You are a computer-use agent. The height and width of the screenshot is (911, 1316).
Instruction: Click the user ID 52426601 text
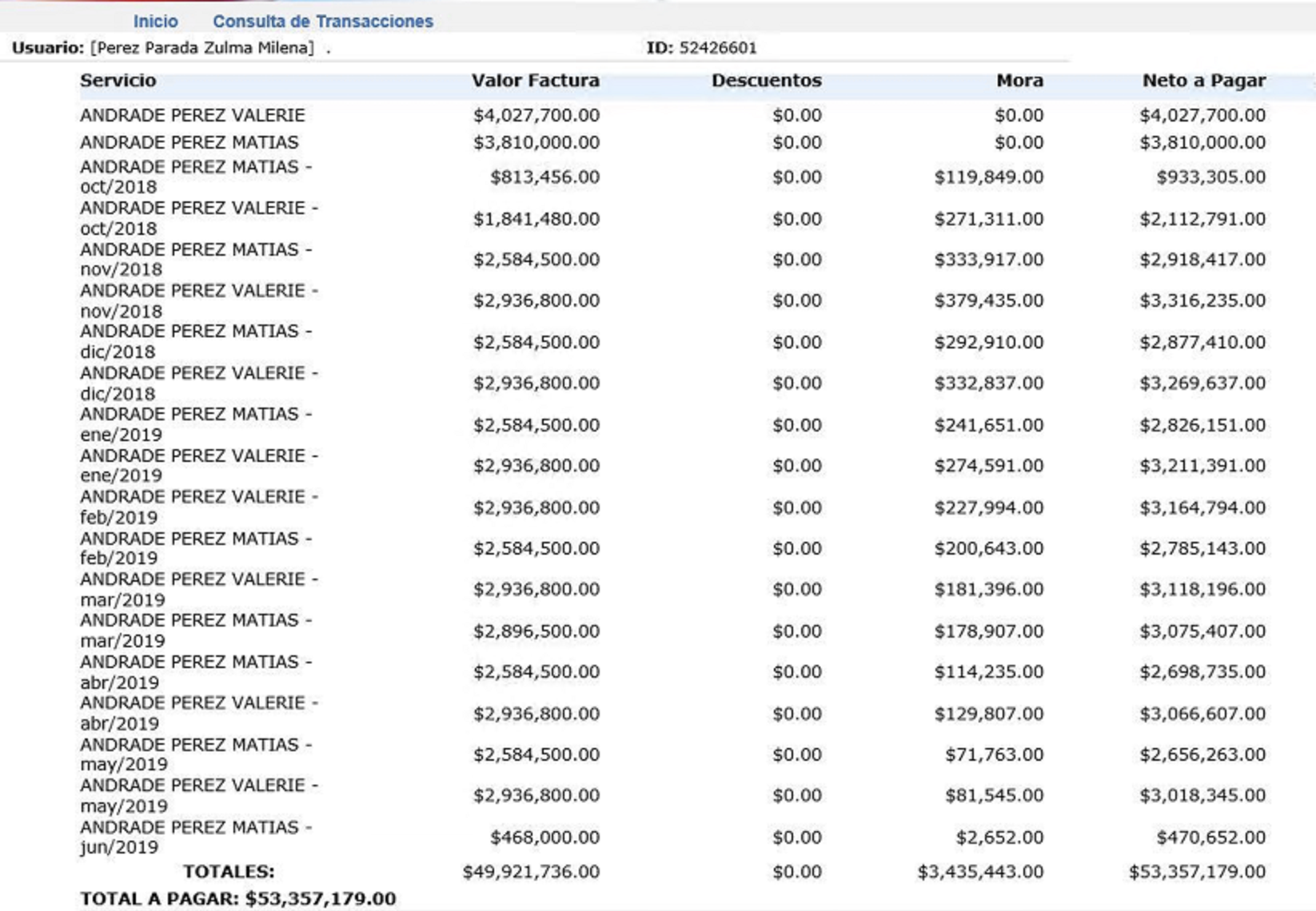pos(717,48)
